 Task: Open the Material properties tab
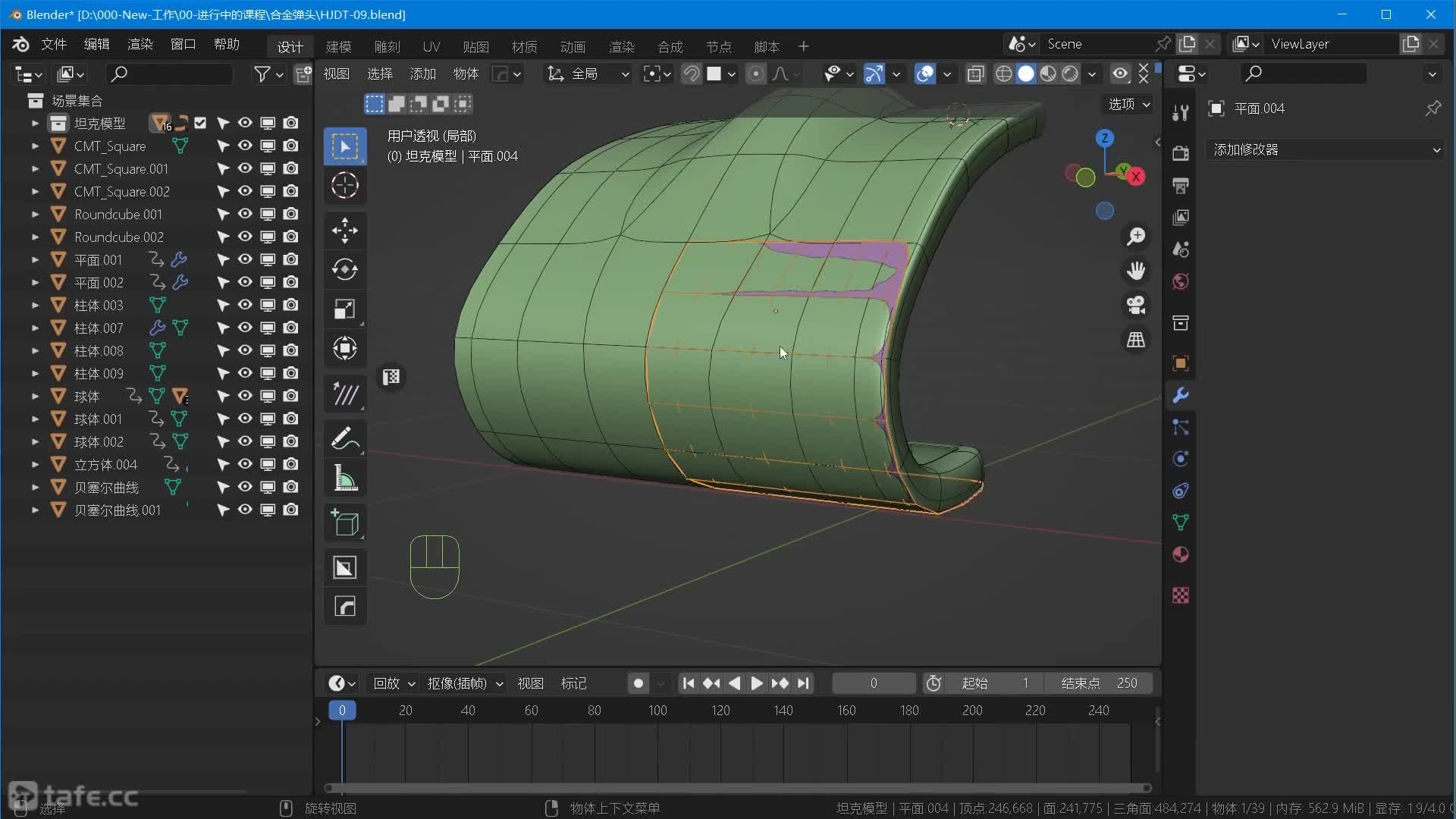(x=1181, y=554)
